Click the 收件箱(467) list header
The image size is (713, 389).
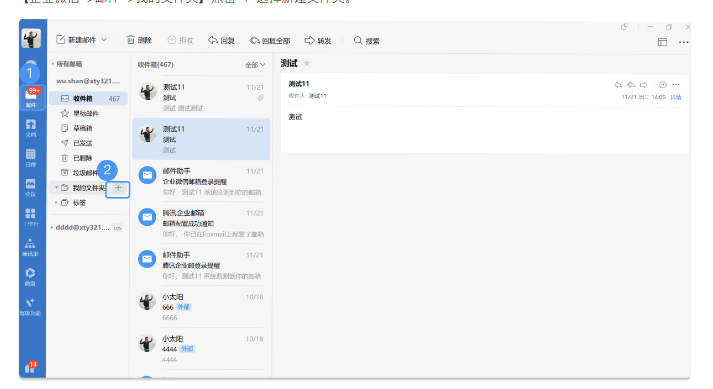pos(156,65)
